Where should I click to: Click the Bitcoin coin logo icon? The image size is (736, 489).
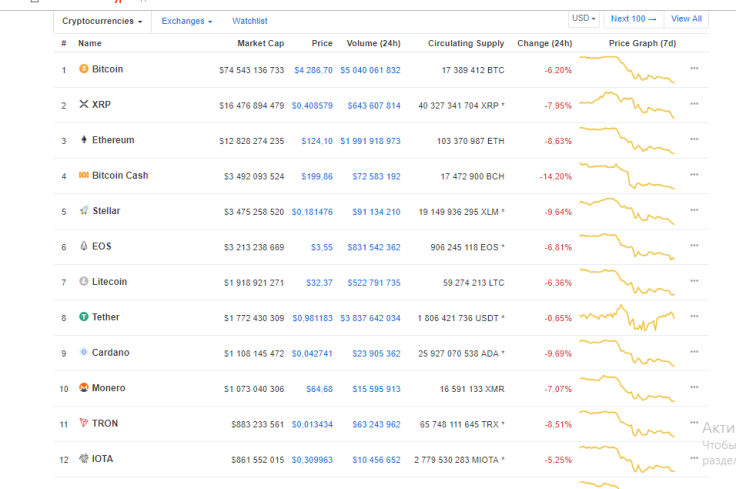[x=84, y=69]
